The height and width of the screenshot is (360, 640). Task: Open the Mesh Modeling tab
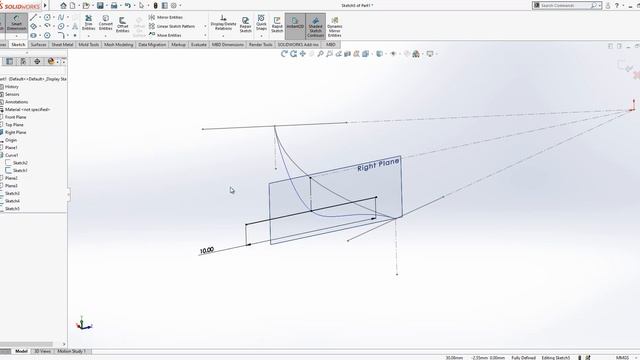click(118, 44)
